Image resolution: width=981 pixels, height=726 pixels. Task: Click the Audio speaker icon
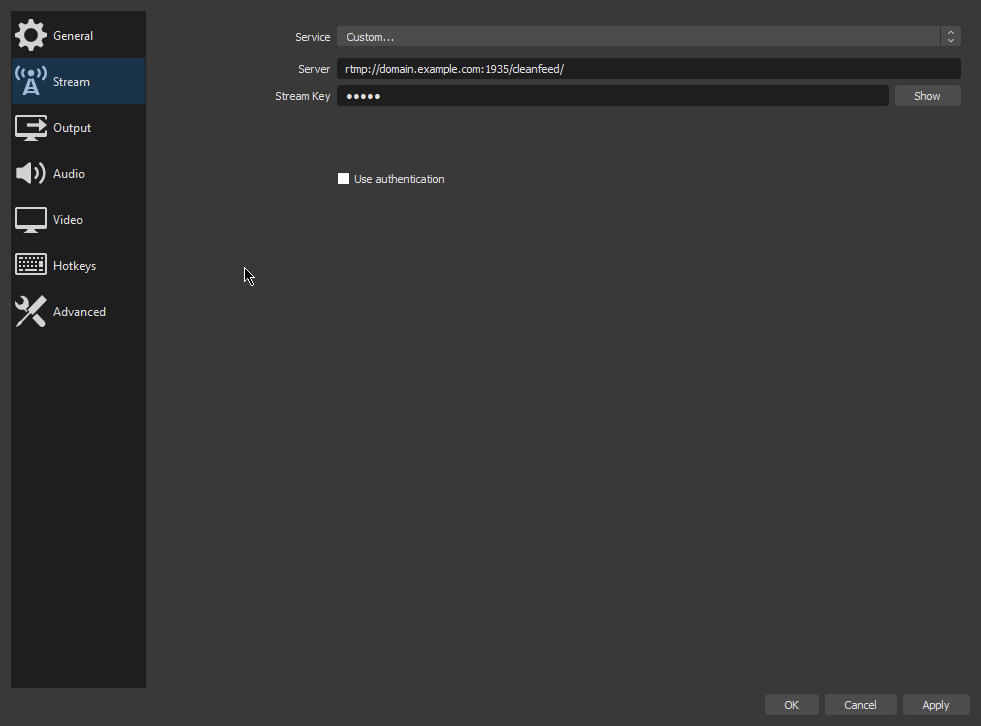(28, 173)
